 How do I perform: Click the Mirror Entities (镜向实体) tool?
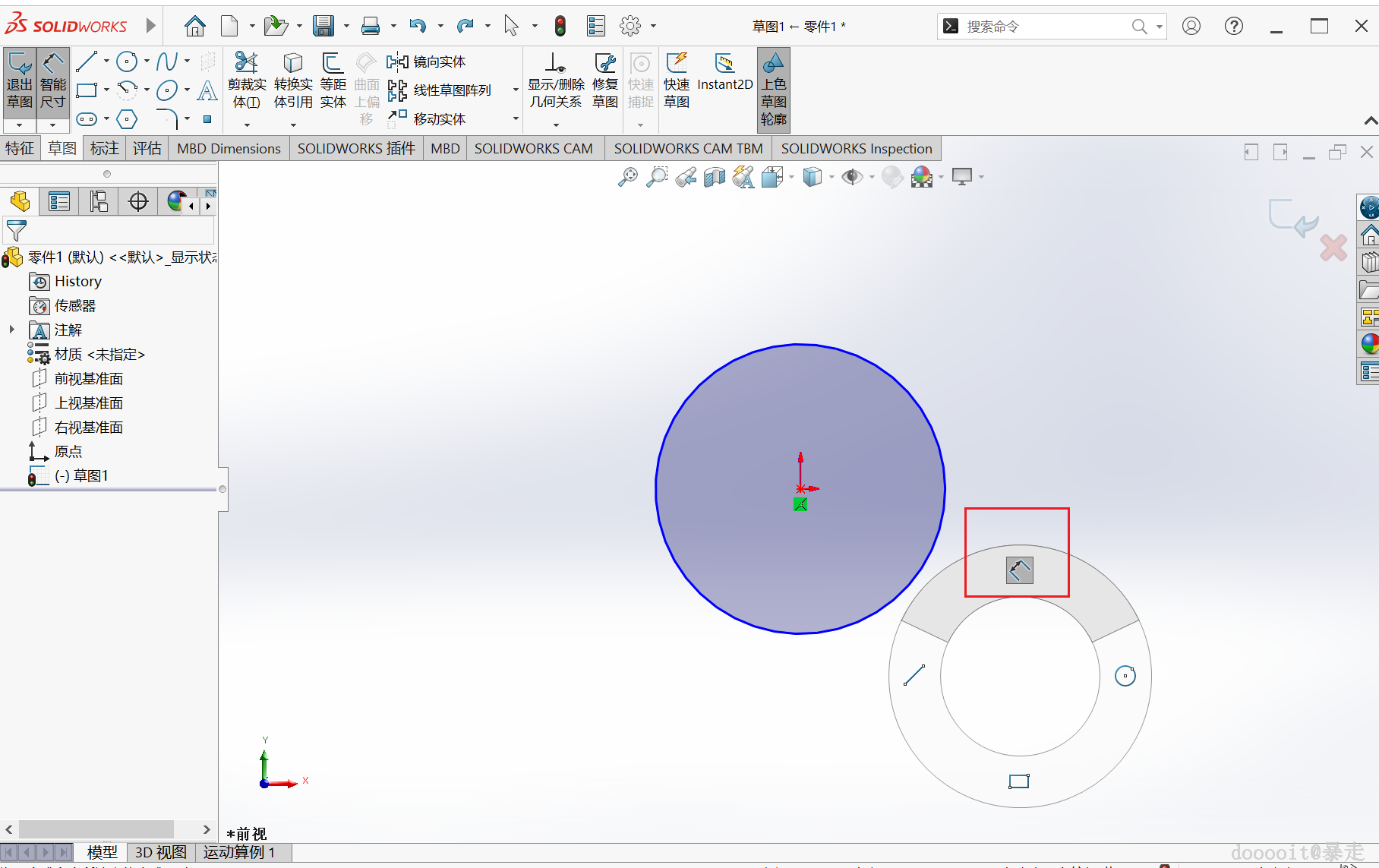(427, 62)
